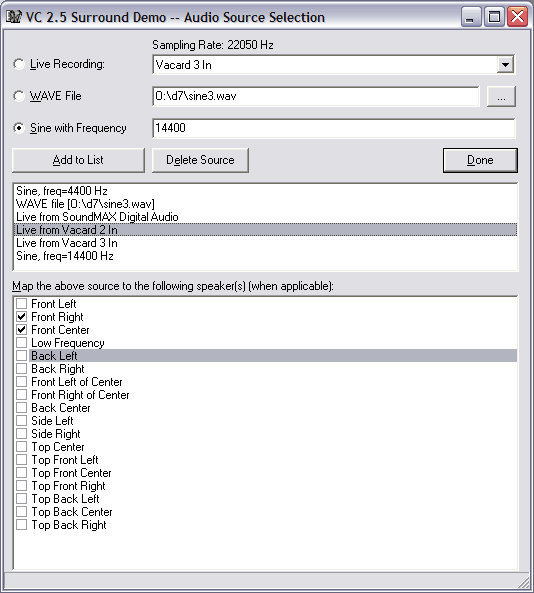This screenshot has width=534, height=593.
Task: Select Sine with Frequency radio button
Action: point(19,128)
